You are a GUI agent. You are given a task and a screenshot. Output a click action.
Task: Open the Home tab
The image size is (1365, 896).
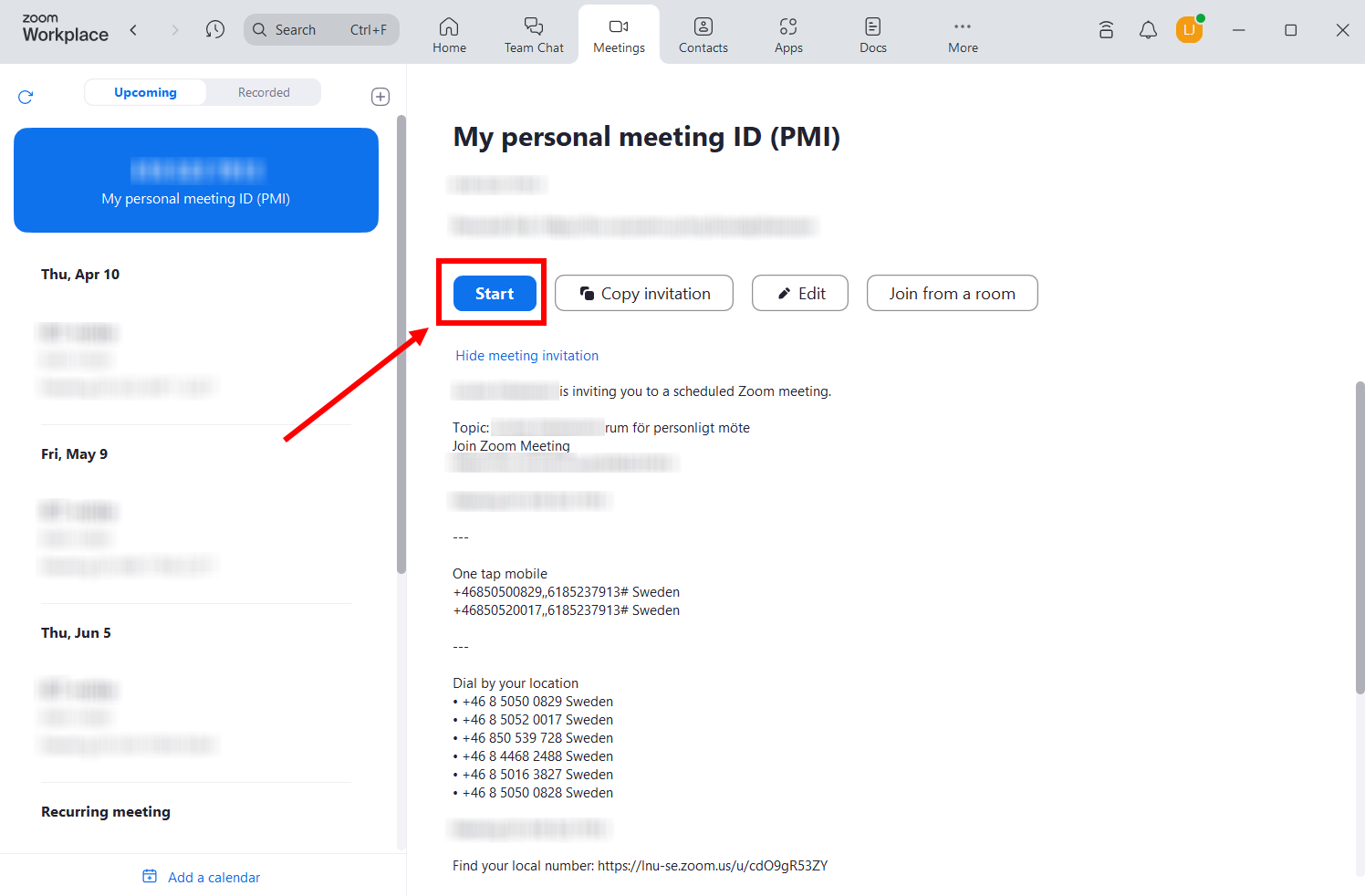pos(449,35)
